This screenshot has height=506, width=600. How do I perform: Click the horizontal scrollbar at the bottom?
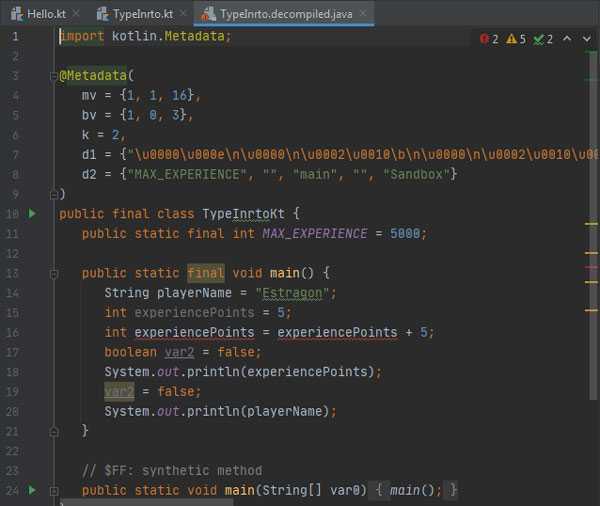pyautogui.click(x=147, y=502)
